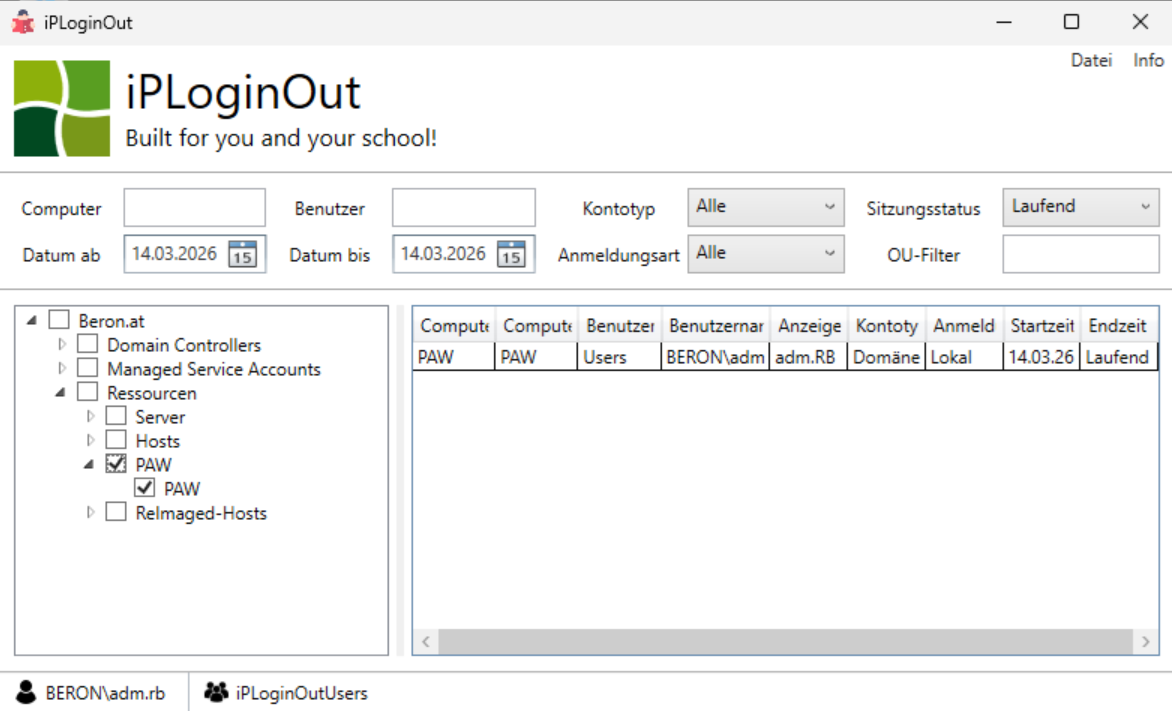Expand the Server tree node
Viewport: 1172px width, 711px height.
click(91, 417)
